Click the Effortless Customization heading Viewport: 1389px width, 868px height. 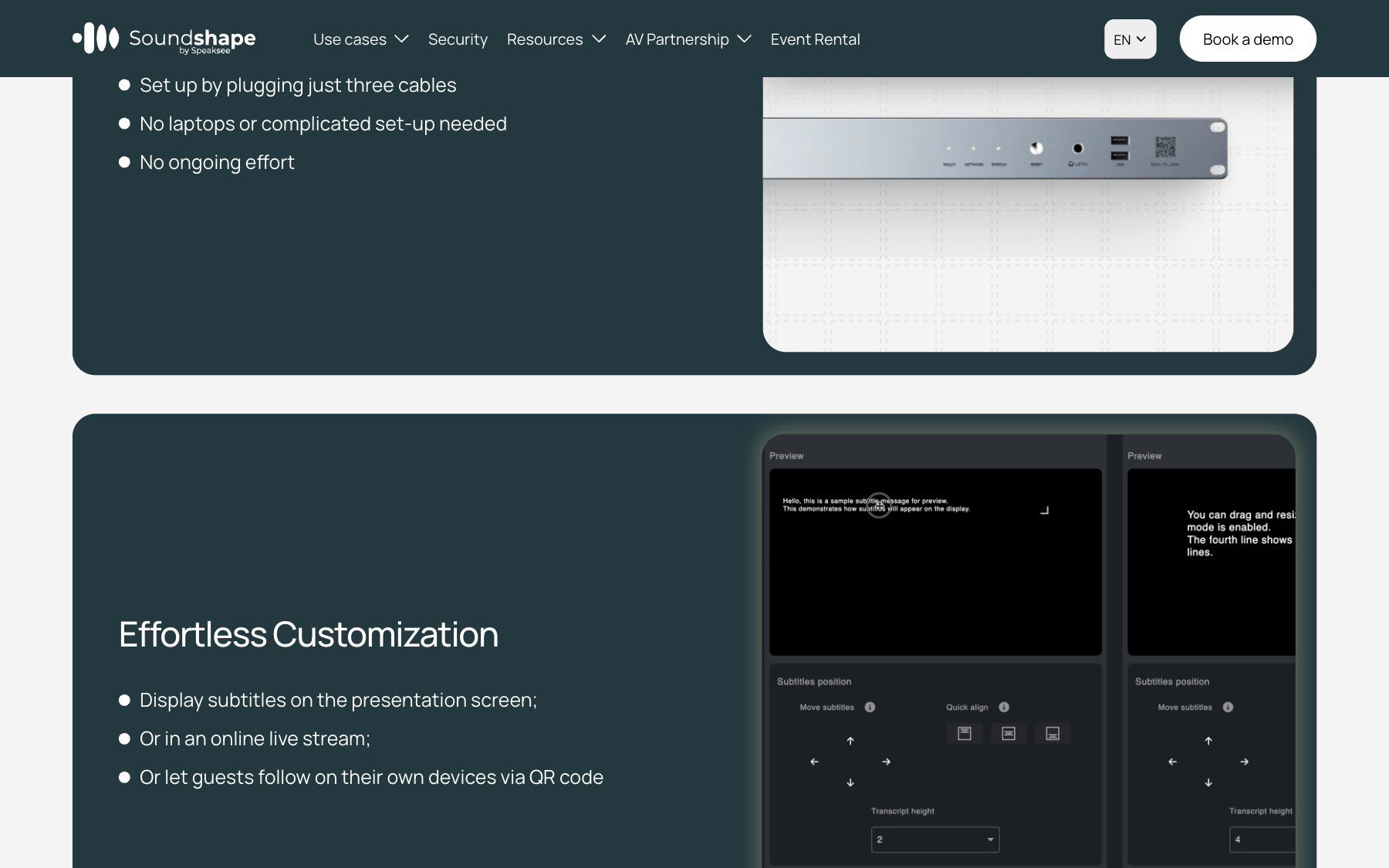pos(309,634)
